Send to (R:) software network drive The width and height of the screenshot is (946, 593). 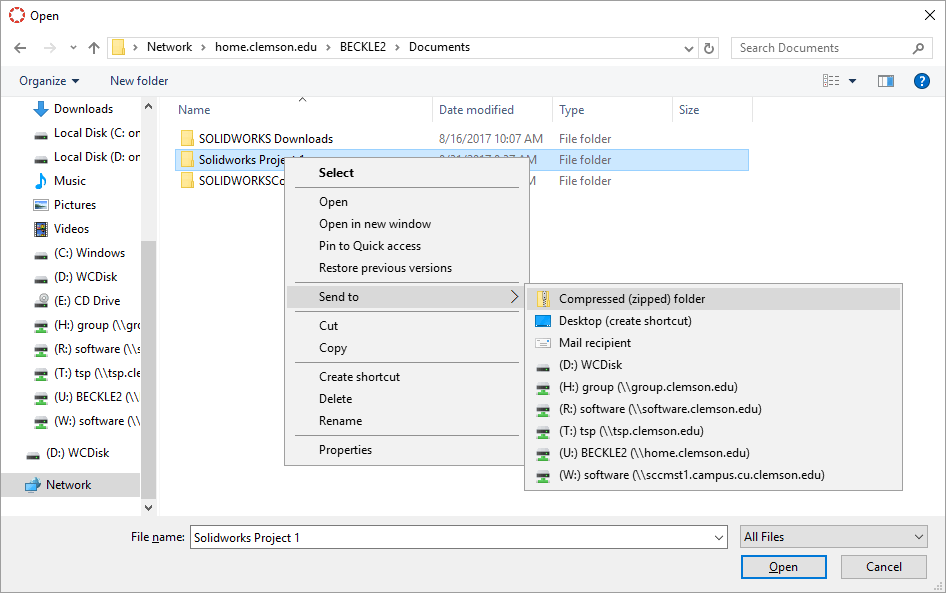pyautogui.click(x=713, y=409)
